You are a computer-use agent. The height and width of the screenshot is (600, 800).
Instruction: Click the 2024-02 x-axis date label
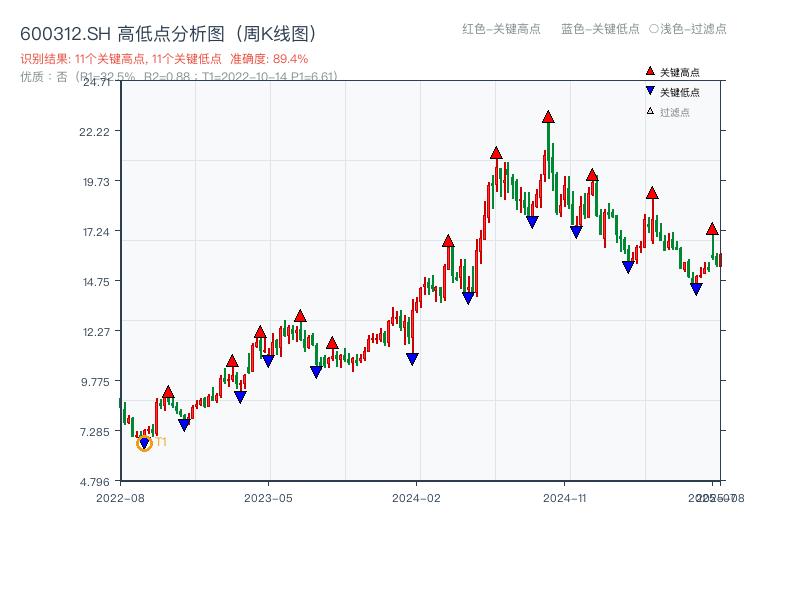tap(416, 498)
